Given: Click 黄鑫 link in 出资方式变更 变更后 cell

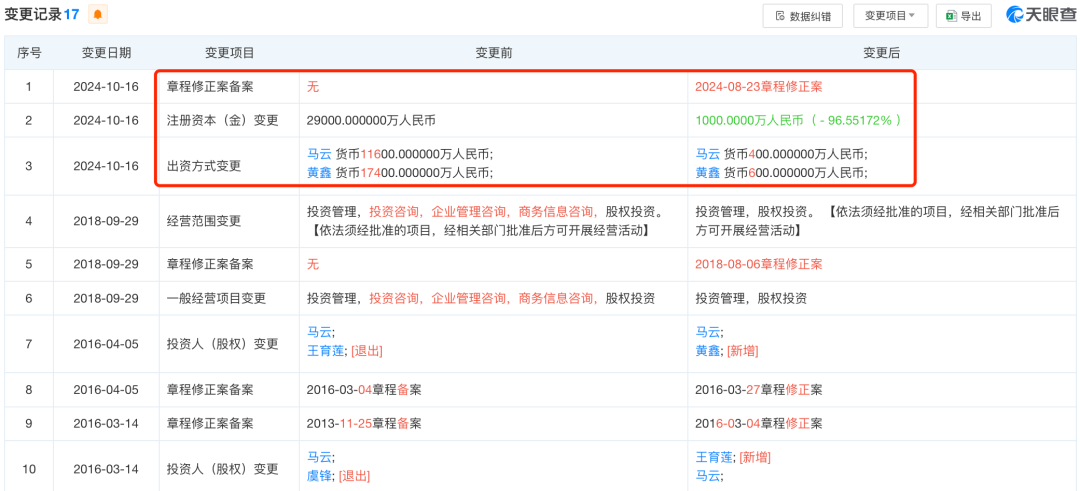Looking at the screenshot, I should point(708,174).
